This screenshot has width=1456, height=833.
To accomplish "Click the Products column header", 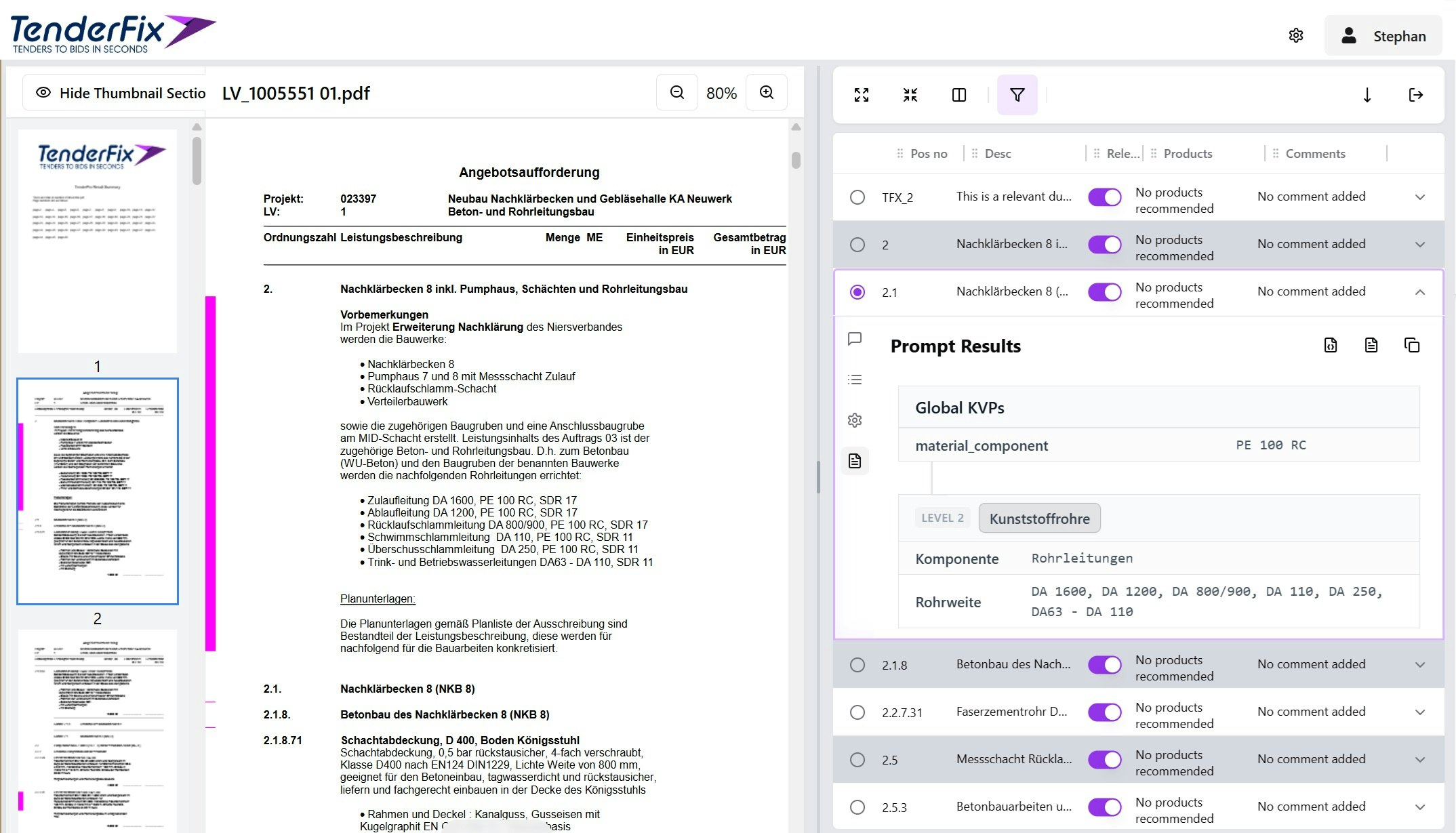I will (x=1188, y=154).
